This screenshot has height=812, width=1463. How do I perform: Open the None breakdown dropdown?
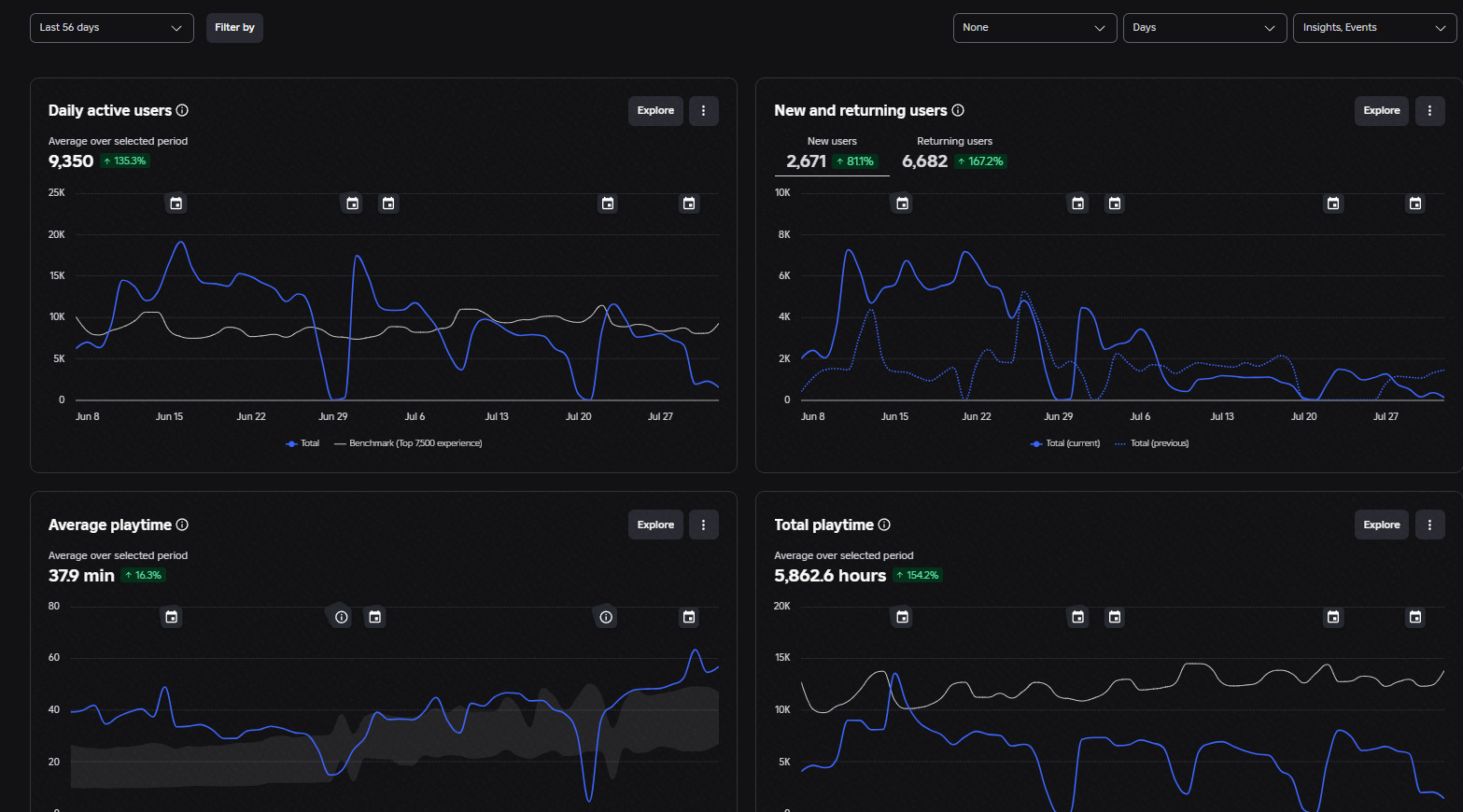point(1034,28)
